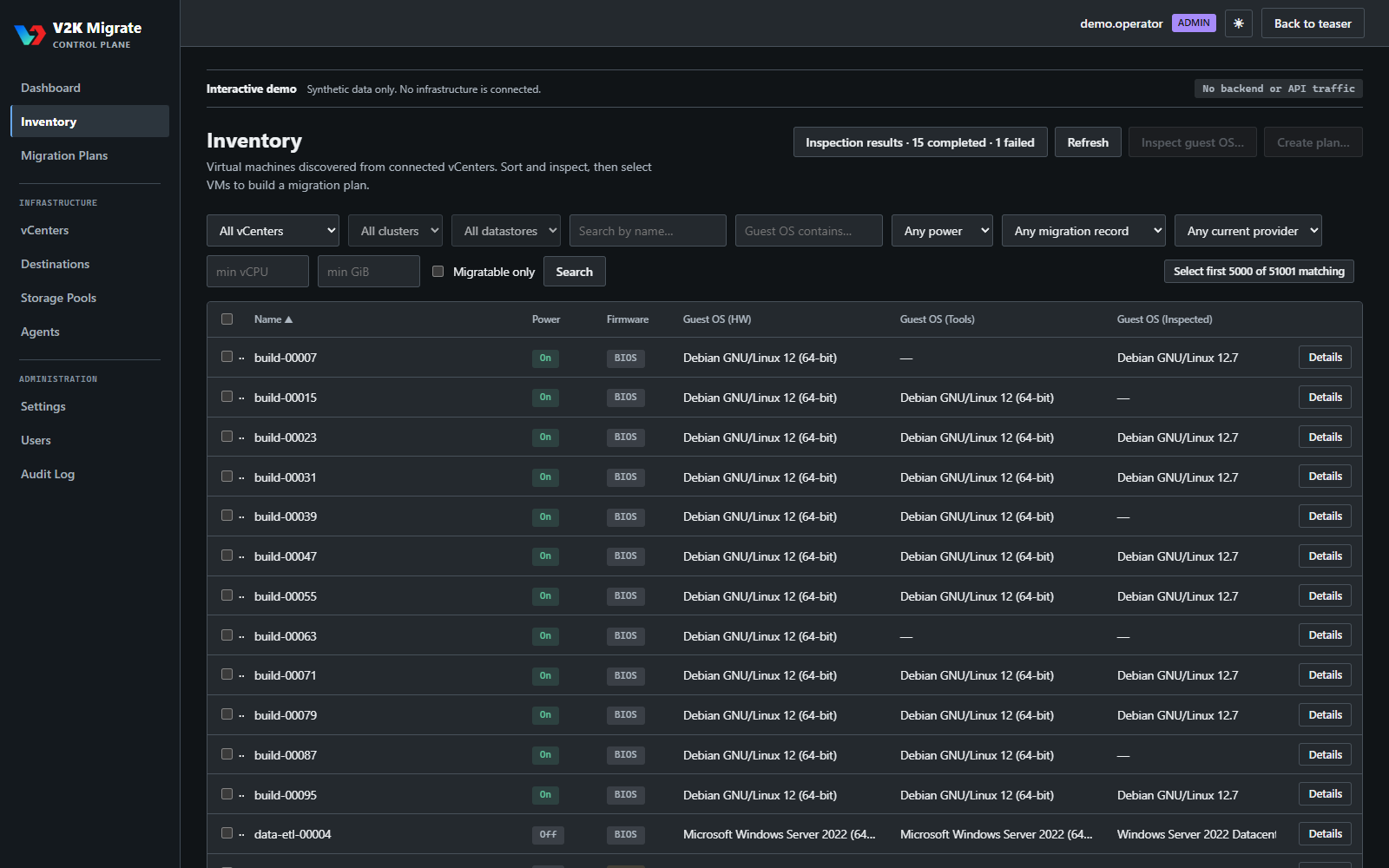Image resolution: width=1389 pixels, height=868 pixels.
Task: Click the Guest OS (HW) column header
Action: click(717, 319)
